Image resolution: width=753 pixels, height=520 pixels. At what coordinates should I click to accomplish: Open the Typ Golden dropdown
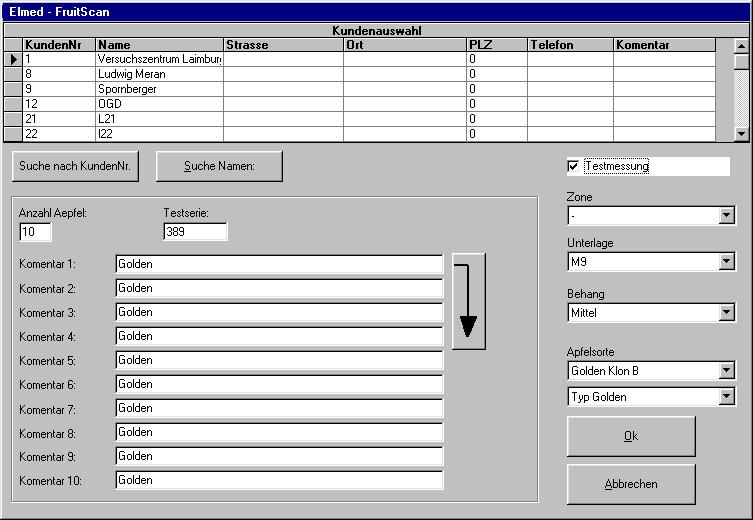click(x=726, y=398)
